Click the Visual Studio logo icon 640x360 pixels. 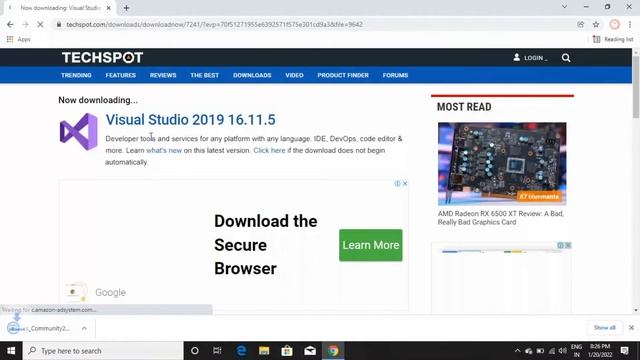tap(79, 132)
